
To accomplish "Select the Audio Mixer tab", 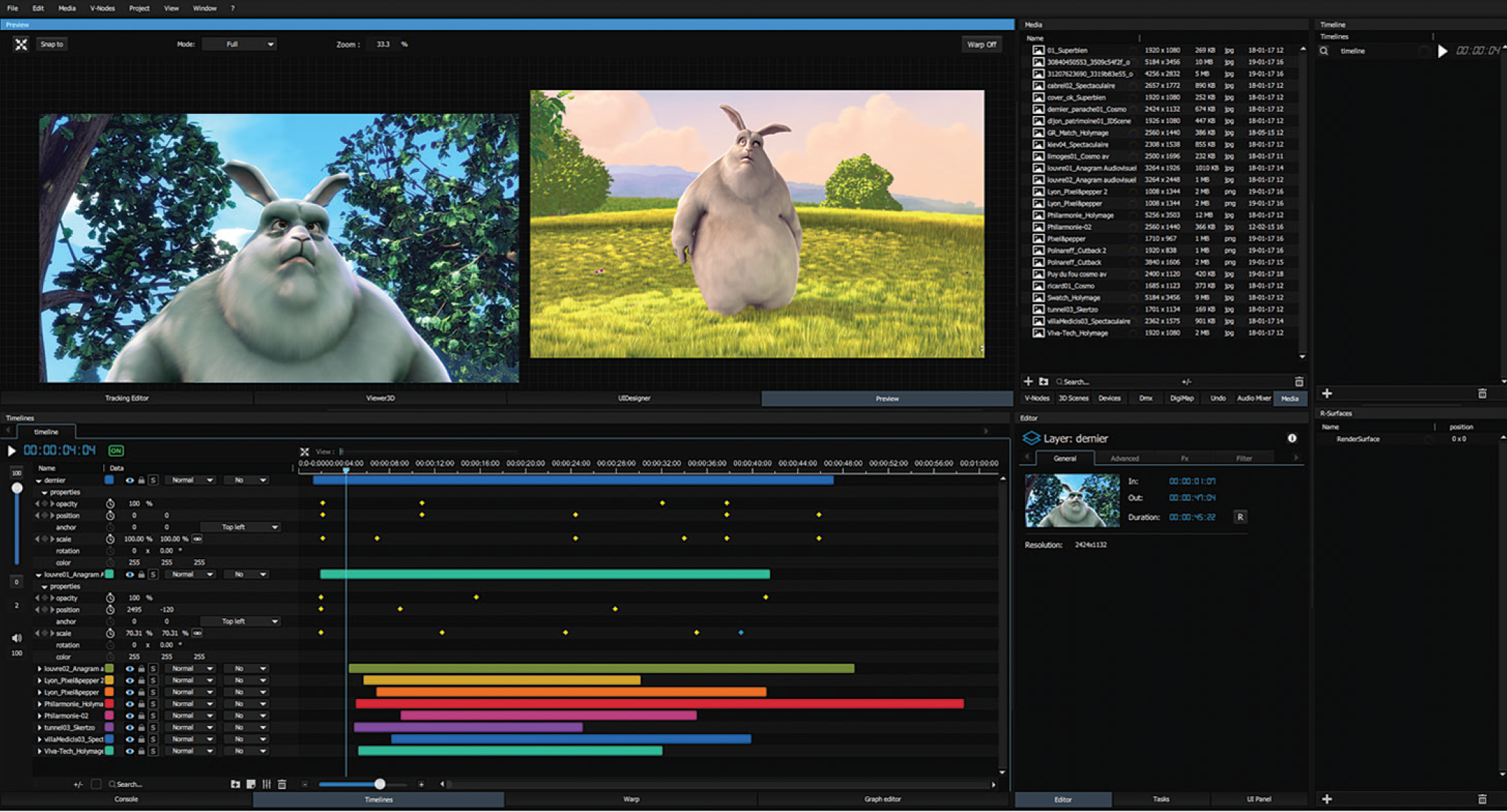I will (x=1253, y=398).
